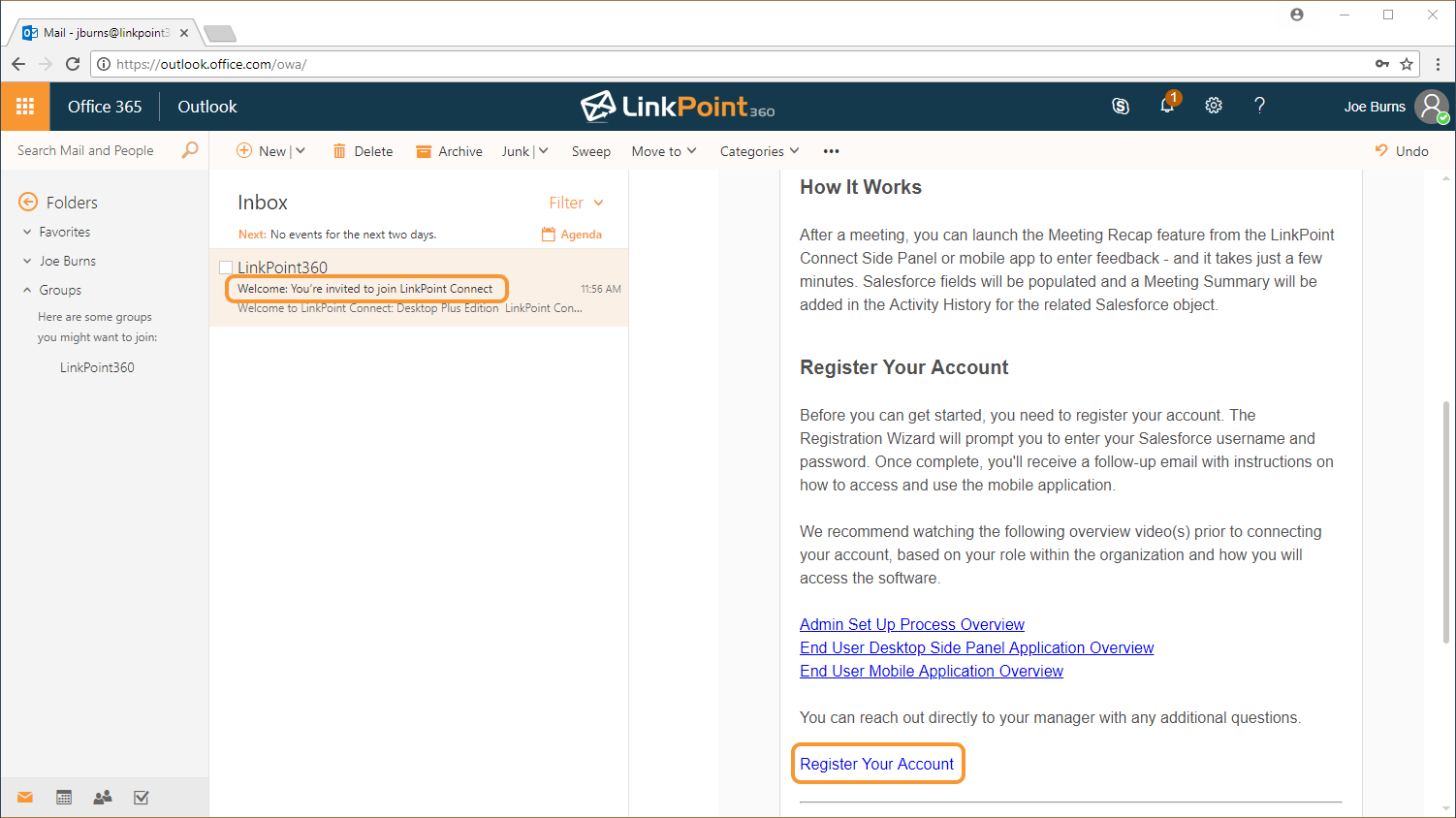Bookmark this page with the star icon

click(1407, 64)
